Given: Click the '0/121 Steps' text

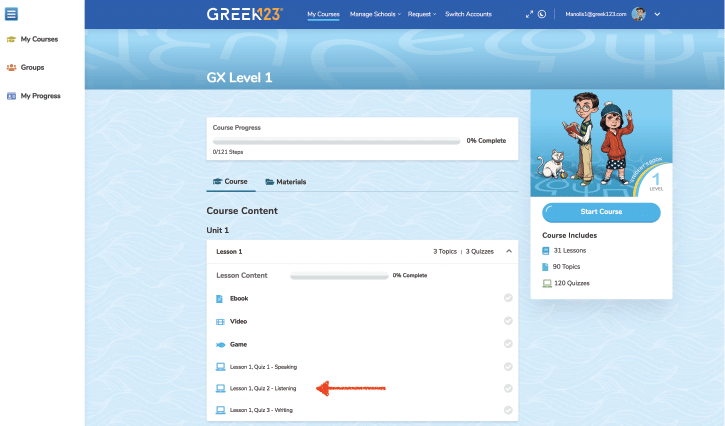Looking at the screenshot, I should coord(228,152).
